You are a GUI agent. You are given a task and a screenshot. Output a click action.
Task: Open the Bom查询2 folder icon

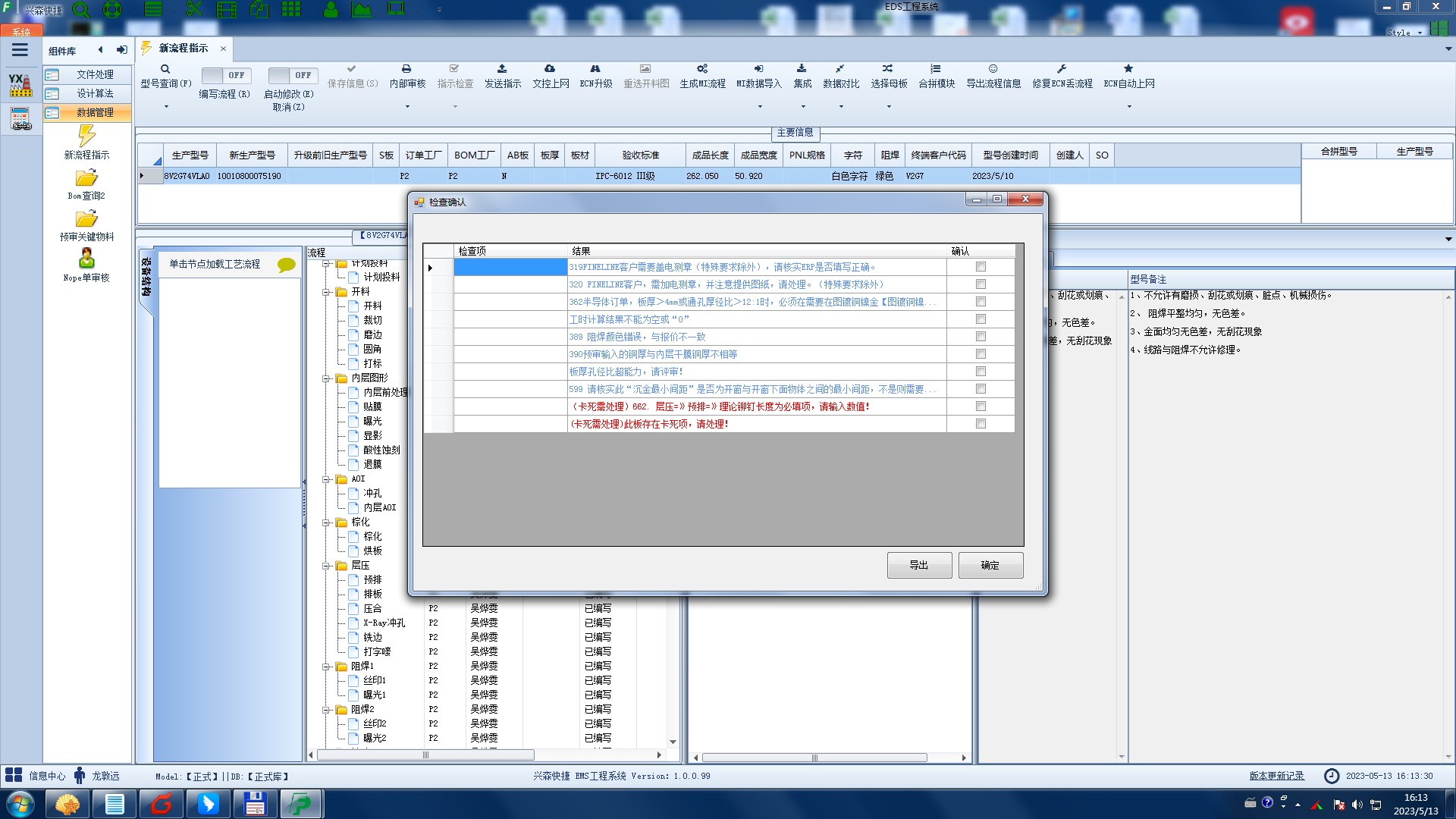tap(86, 179)
